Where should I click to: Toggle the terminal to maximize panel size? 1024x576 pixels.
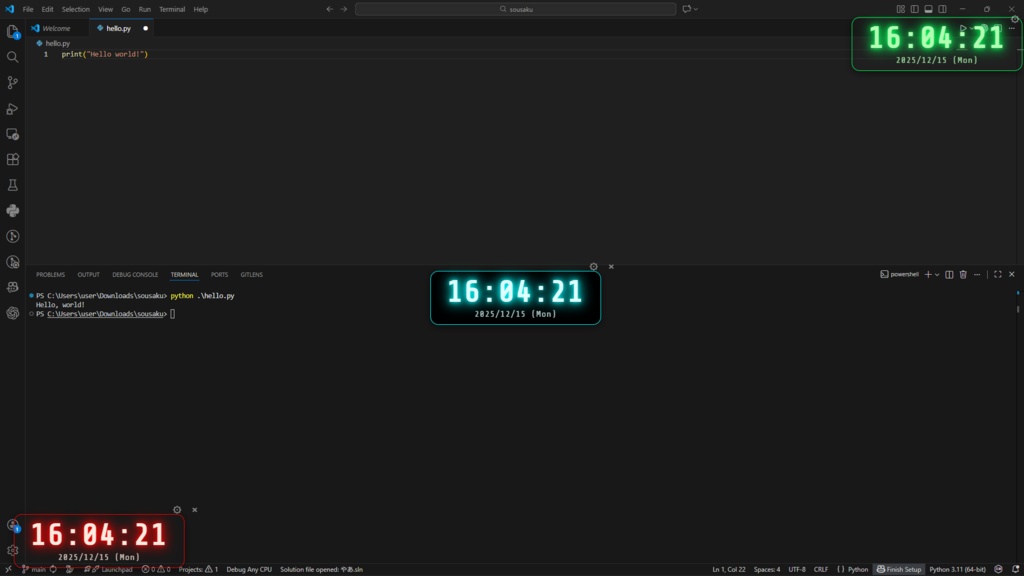point(997,273)
